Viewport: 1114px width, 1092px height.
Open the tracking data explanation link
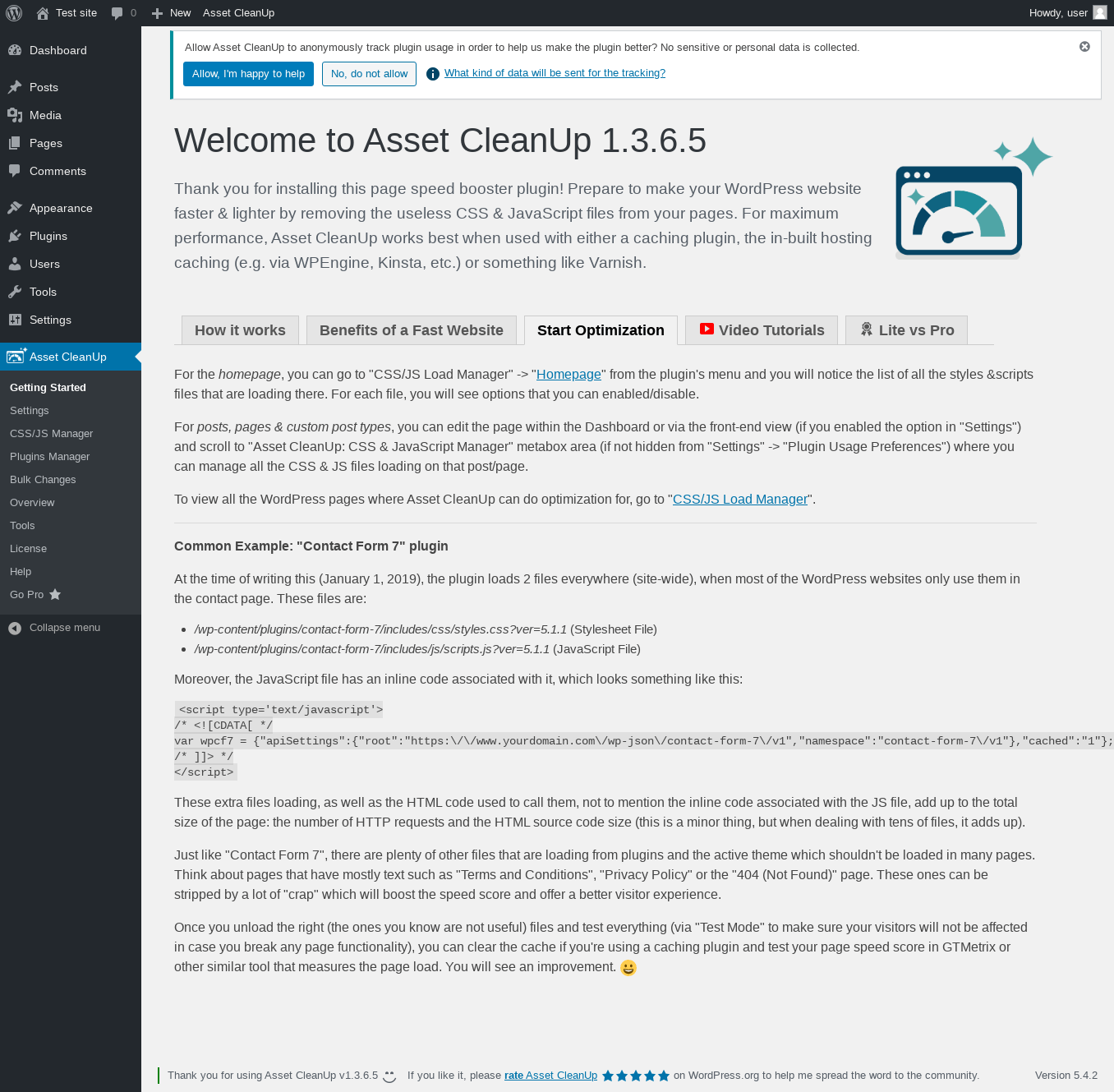click(555, 73)
